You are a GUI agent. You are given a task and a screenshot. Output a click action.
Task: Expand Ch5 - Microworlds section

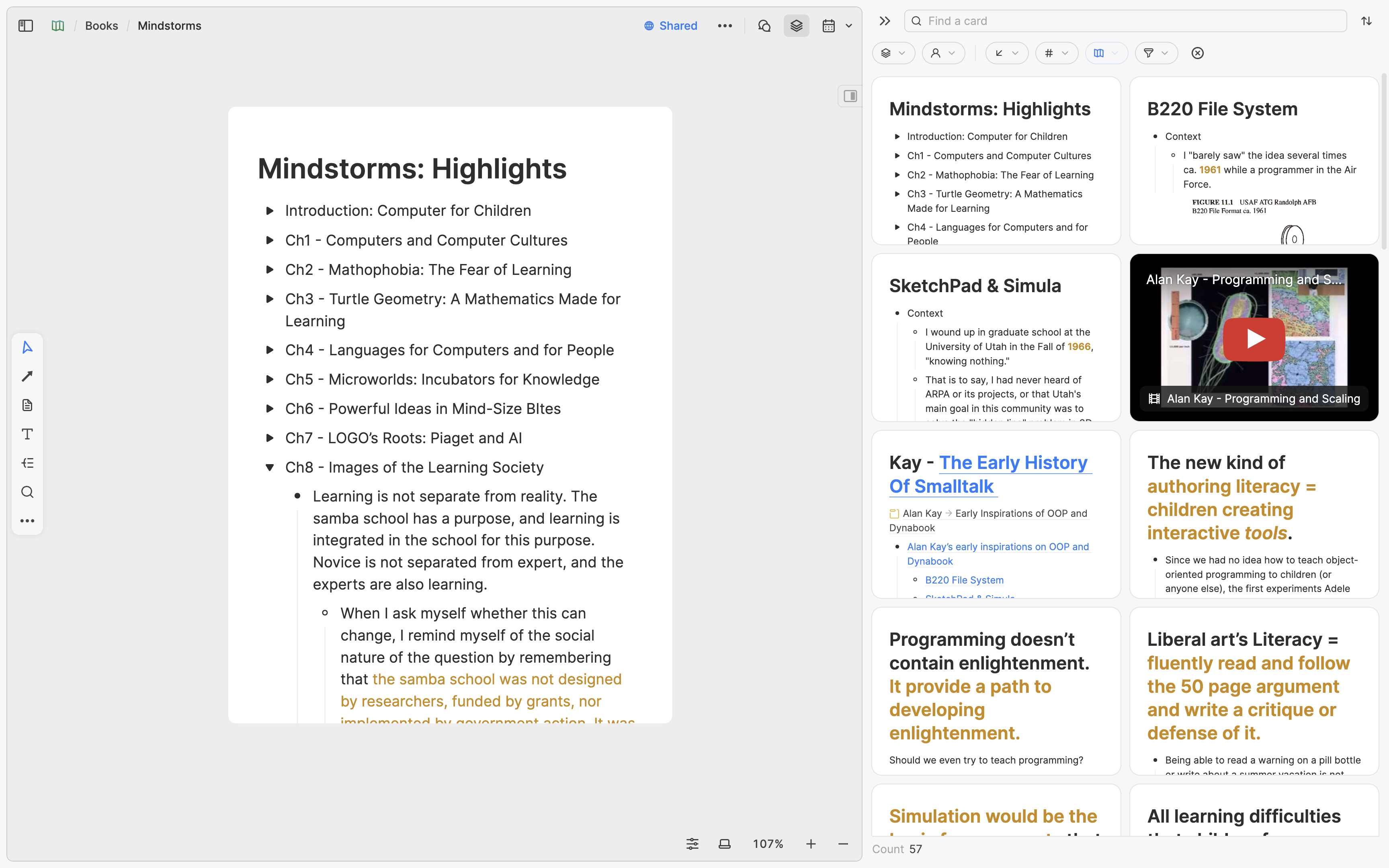[x=270, y=379]
